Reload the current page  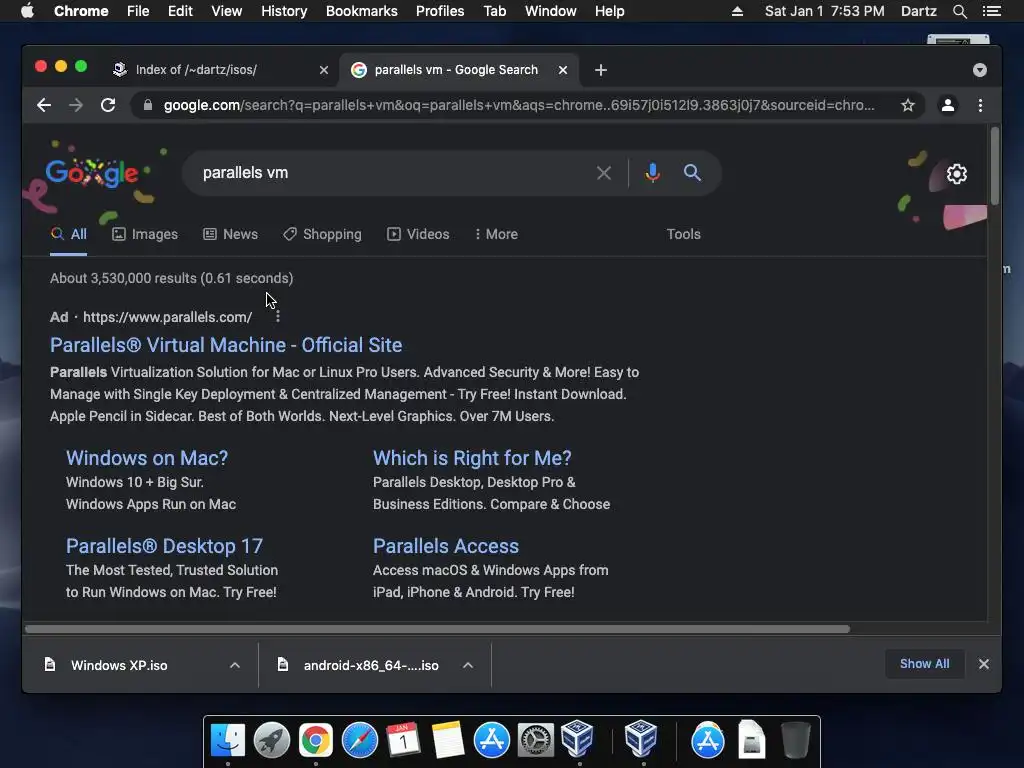(108, 105)
